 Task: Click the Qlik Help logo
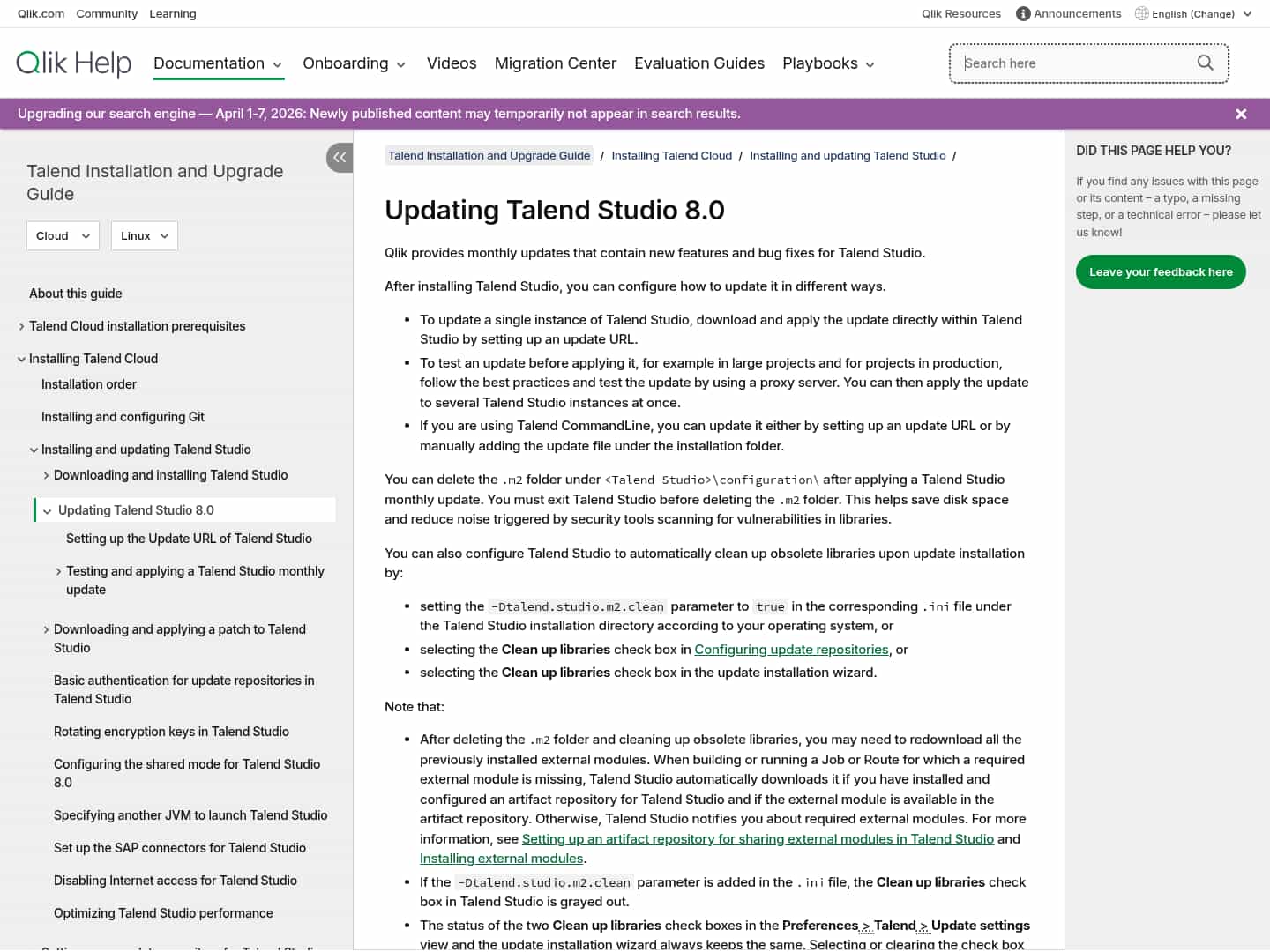coord(73,63)
